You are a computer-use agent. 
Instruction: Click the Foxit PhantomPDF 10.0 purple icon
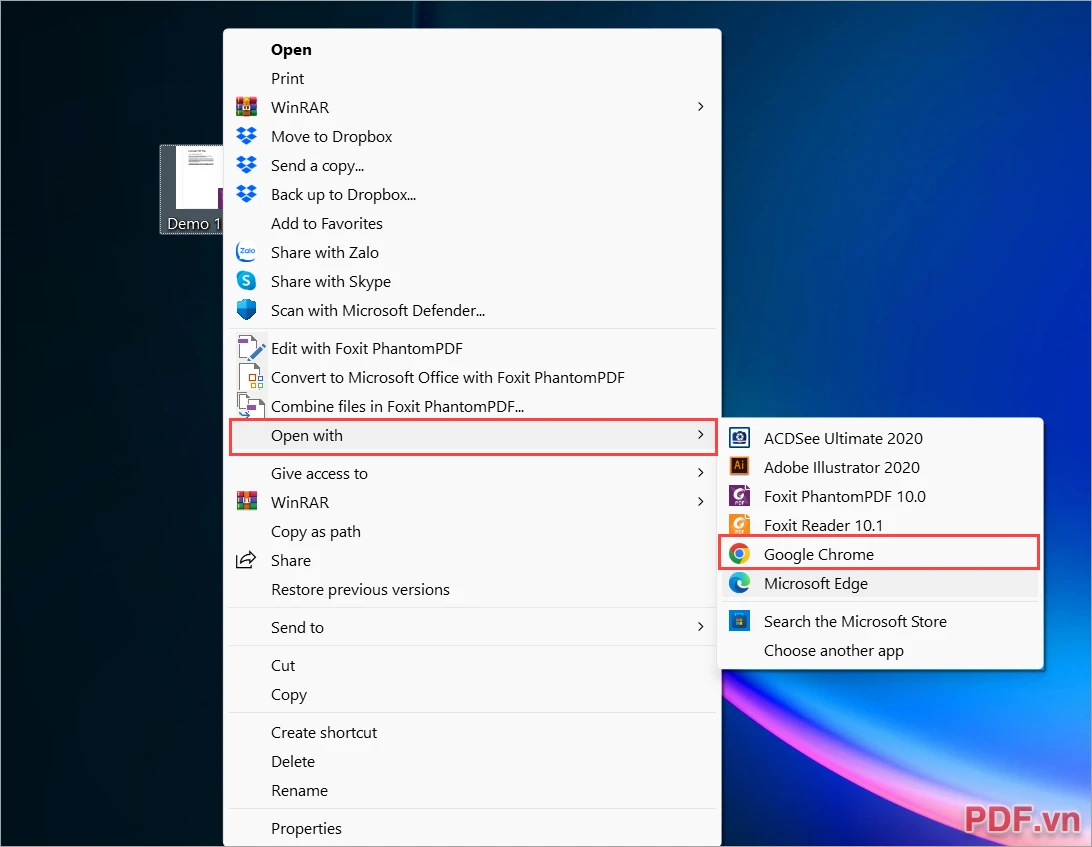pos(740,495)
